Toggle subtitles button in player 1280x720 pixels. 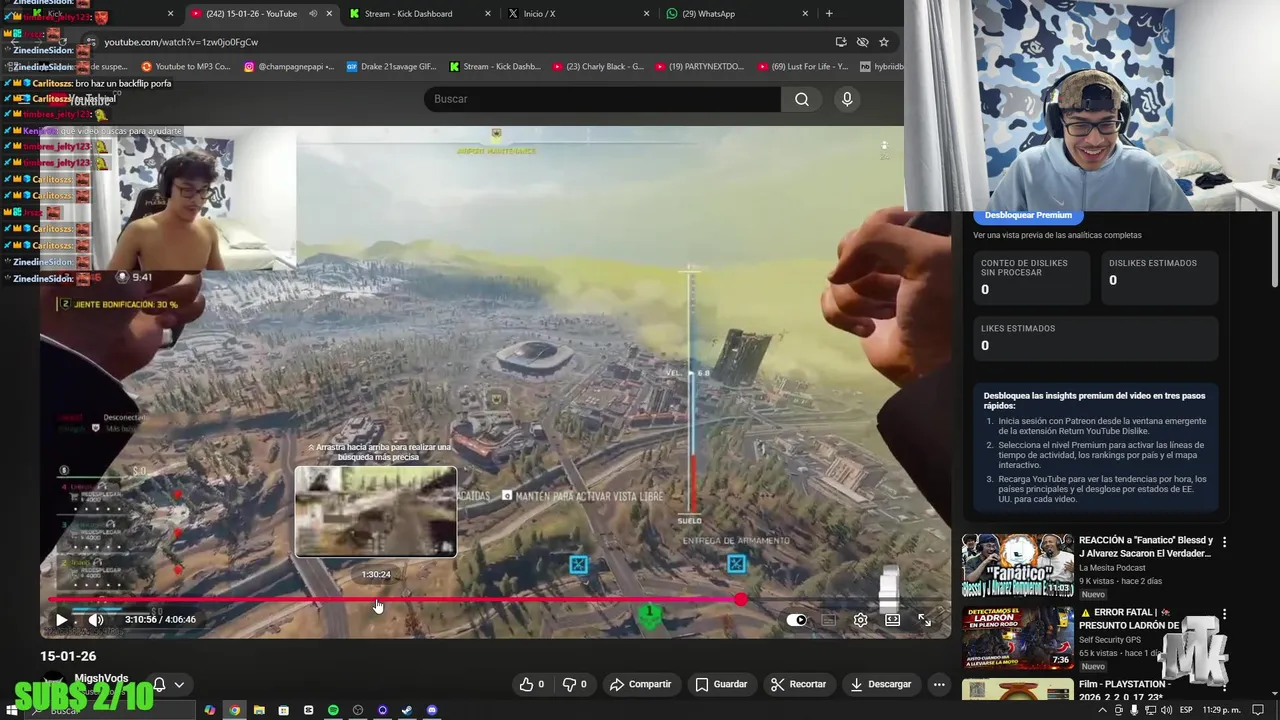[828, 620]
